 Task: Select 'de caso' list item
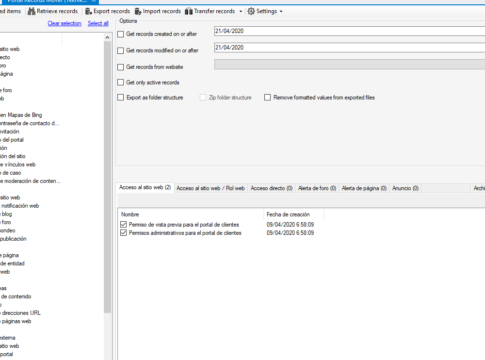coord(11,173)
